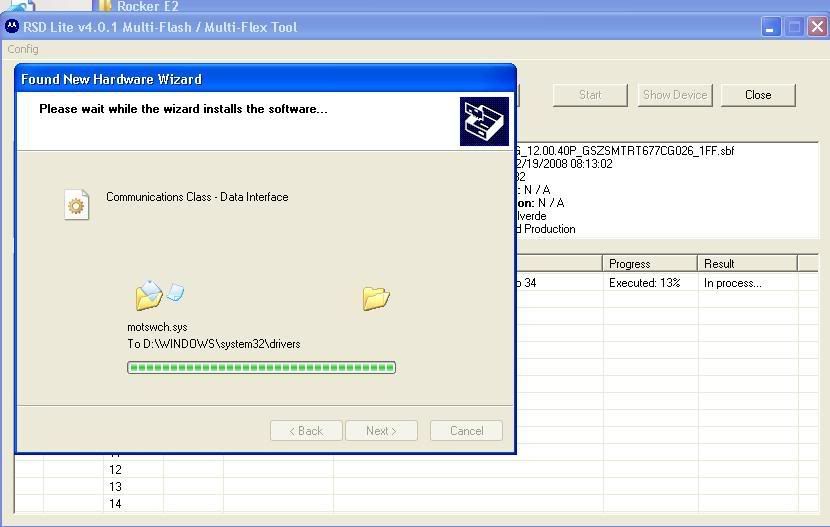Click the In process... result cell
Image resolution: width=830 pixels, height=527 pixels.
point(747,283)
